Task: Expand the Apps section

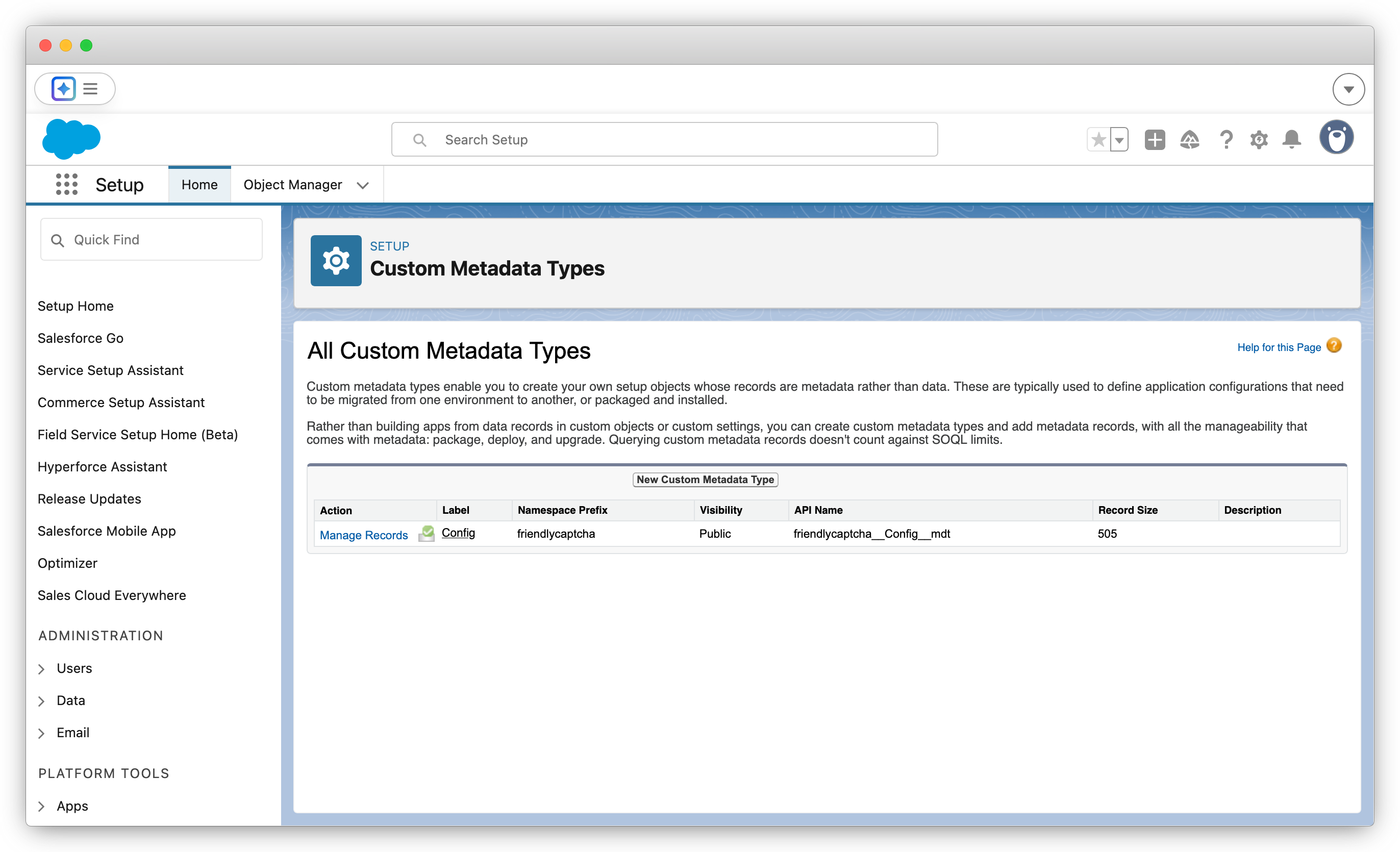Action: [41, 807]
